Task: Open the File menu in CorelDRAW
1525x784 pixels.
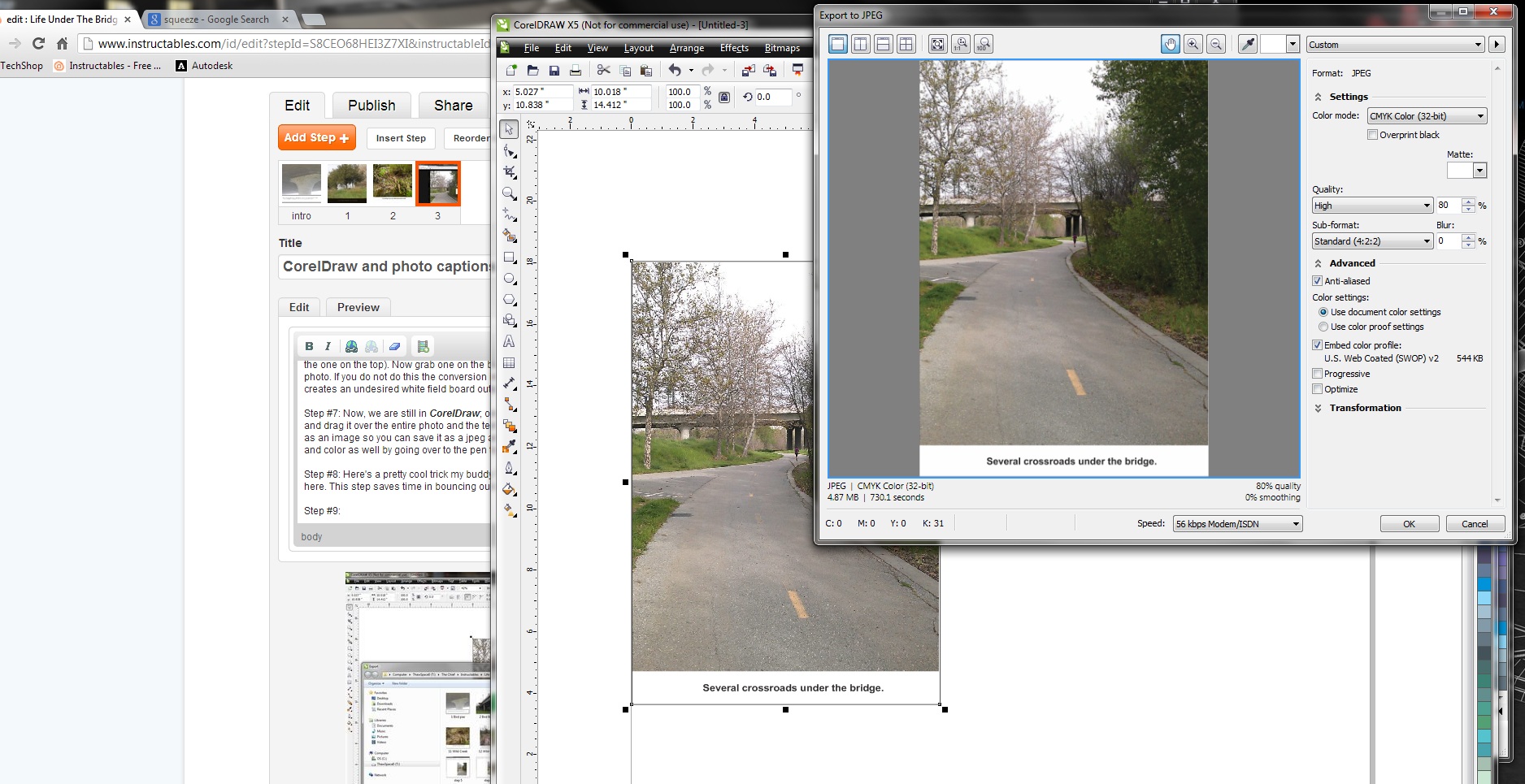Action: pyautogui.click(x=532, y=48)
